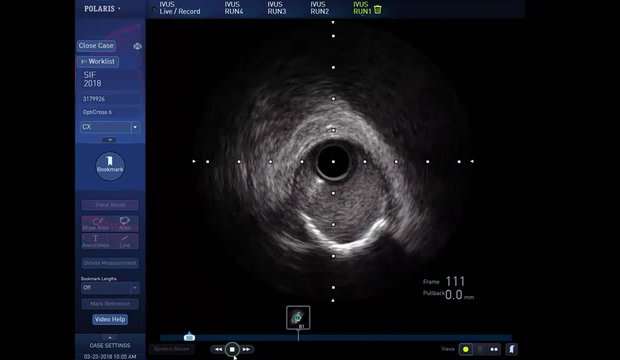Viewport: 620px width, 360px height.
Task: Switch to dual-dot side-by-side view
Action: coord(494,349)
